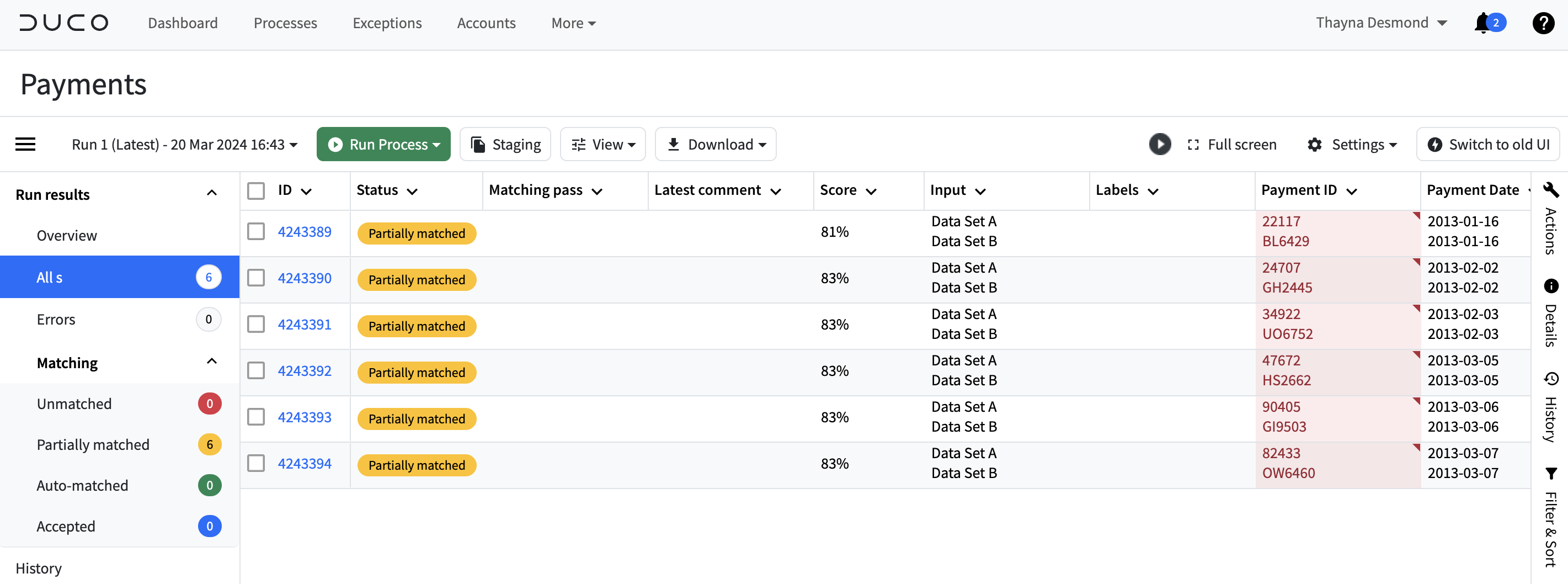Image resolution: width=1568 pixels, height=584 pixels.
Task: Open the Download dropdown
Action: coord(715,144)
